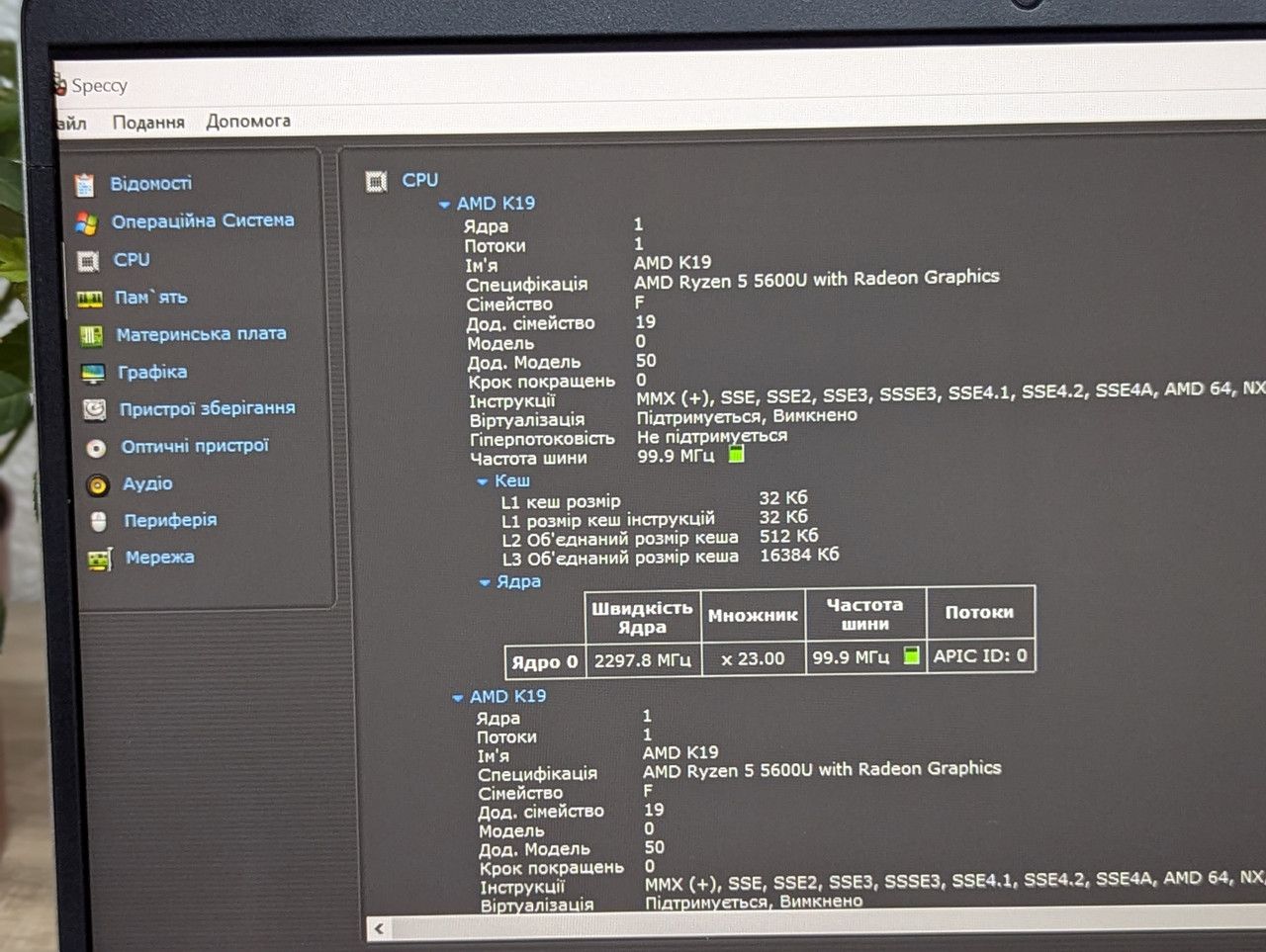The image size is (1266, 952).
Task: Select Гіперпотоковість row label
Action: [542, 439]
